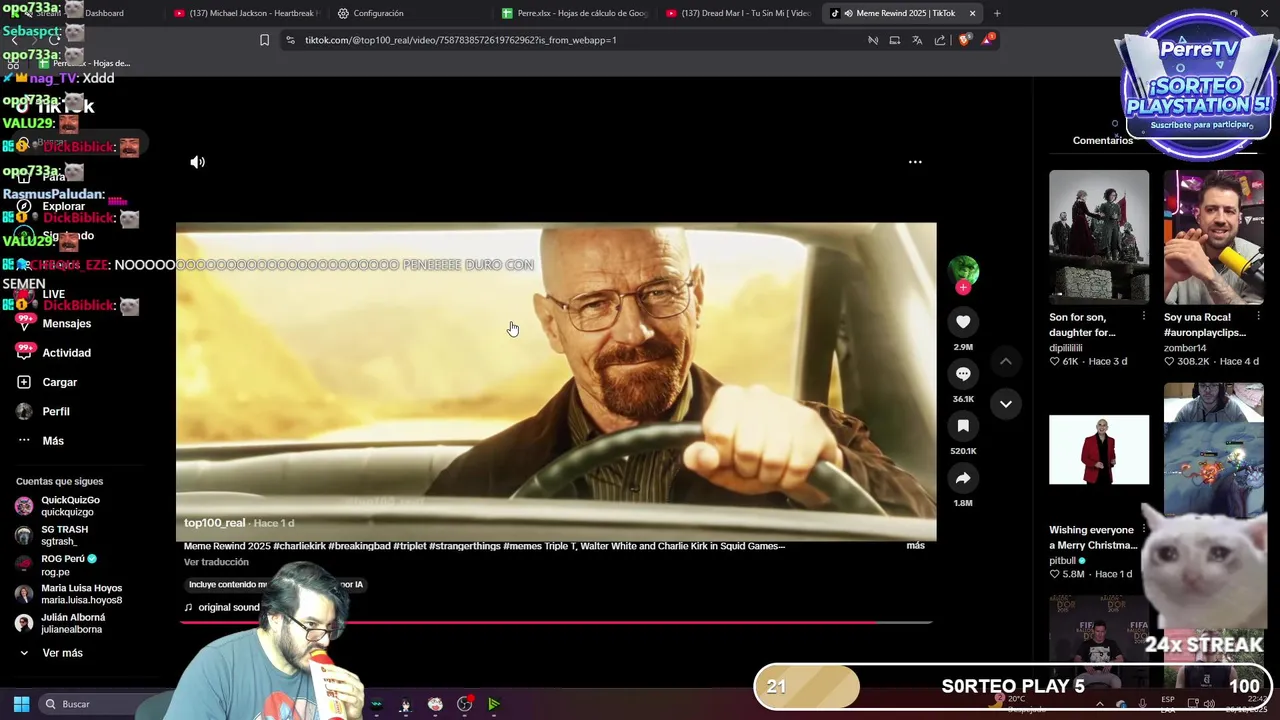Bookmark the video using the save icon
Viewport: 1280px width, 720px height.
pos(963,426)
